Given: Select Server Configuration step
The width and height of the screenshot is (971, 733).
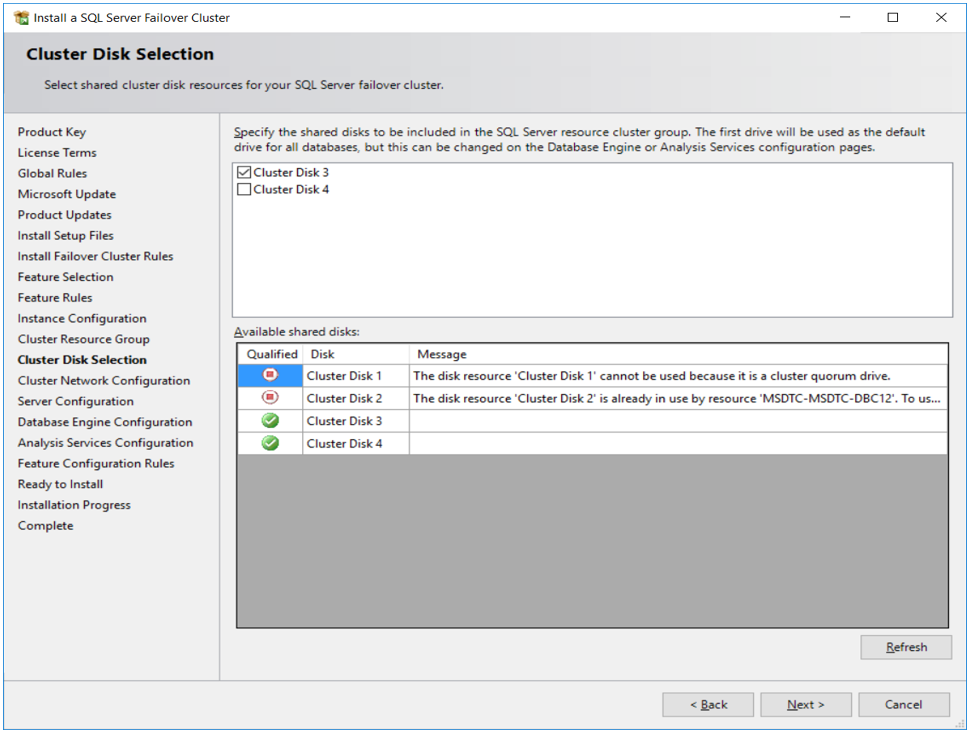Looking at the screenshot, I should pyautogui.click(x=76, y=401).
